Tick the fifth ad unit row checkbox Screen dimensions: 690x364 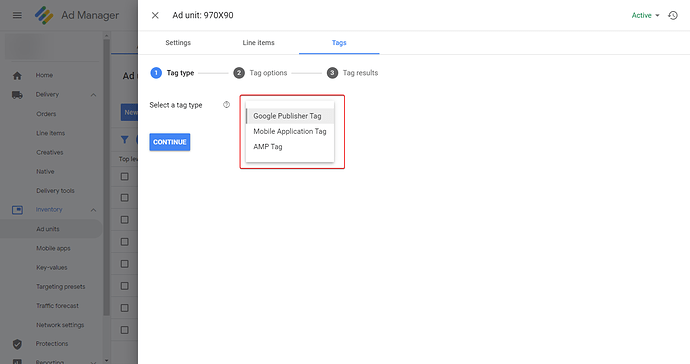(x=125, y=264)
